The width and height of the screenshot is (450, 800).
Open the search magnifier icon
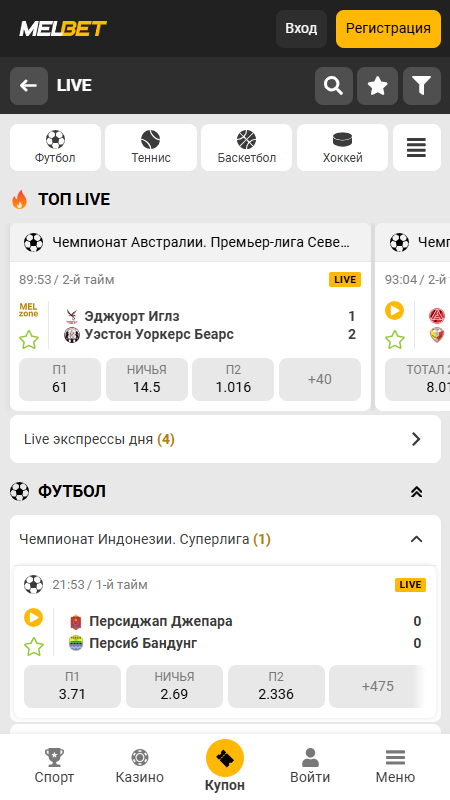[x=334, y=86]
